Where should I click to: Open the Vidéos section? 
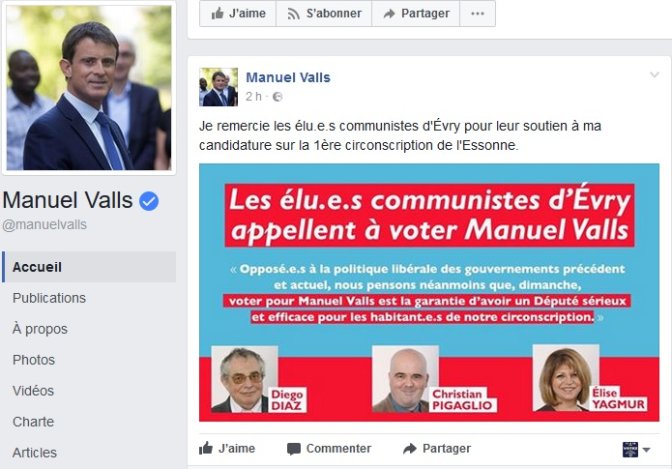[33, 391]
